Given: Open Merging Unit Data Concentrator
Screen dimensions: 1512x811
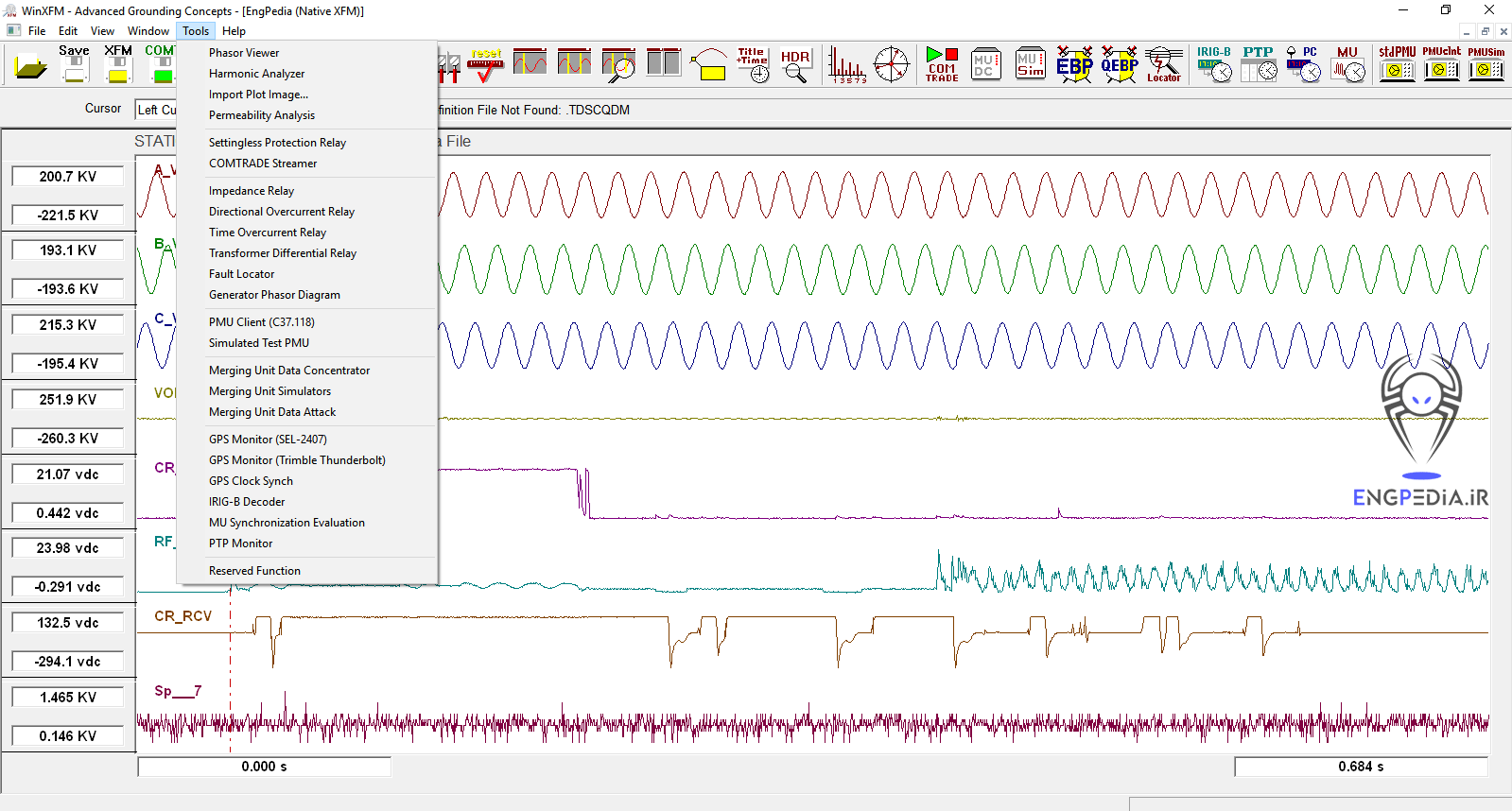Looking at the screenshot, I should pos(306,371).
